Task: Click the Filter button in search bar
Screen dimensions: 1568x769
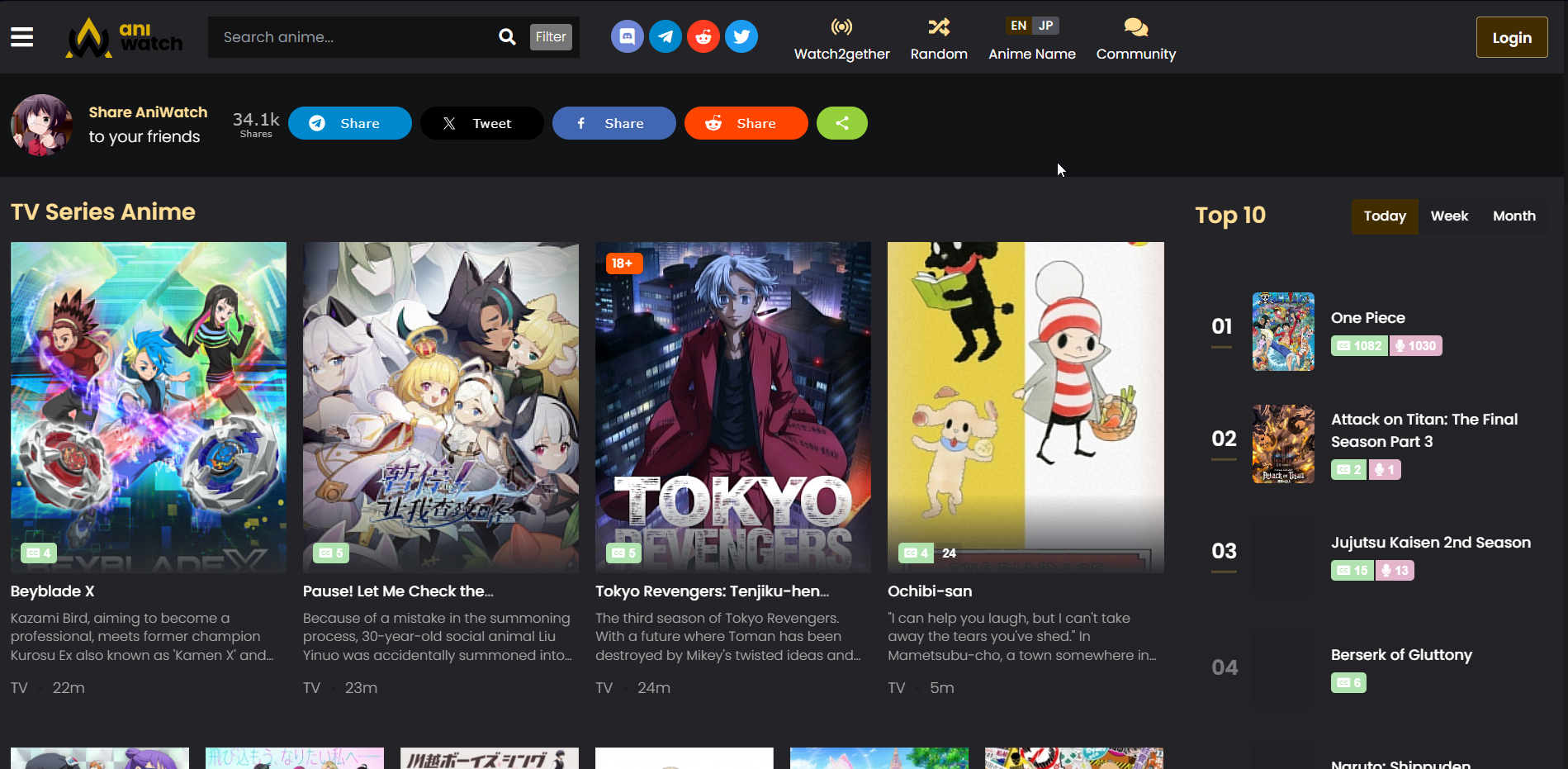Action: (x=551, y=37)
